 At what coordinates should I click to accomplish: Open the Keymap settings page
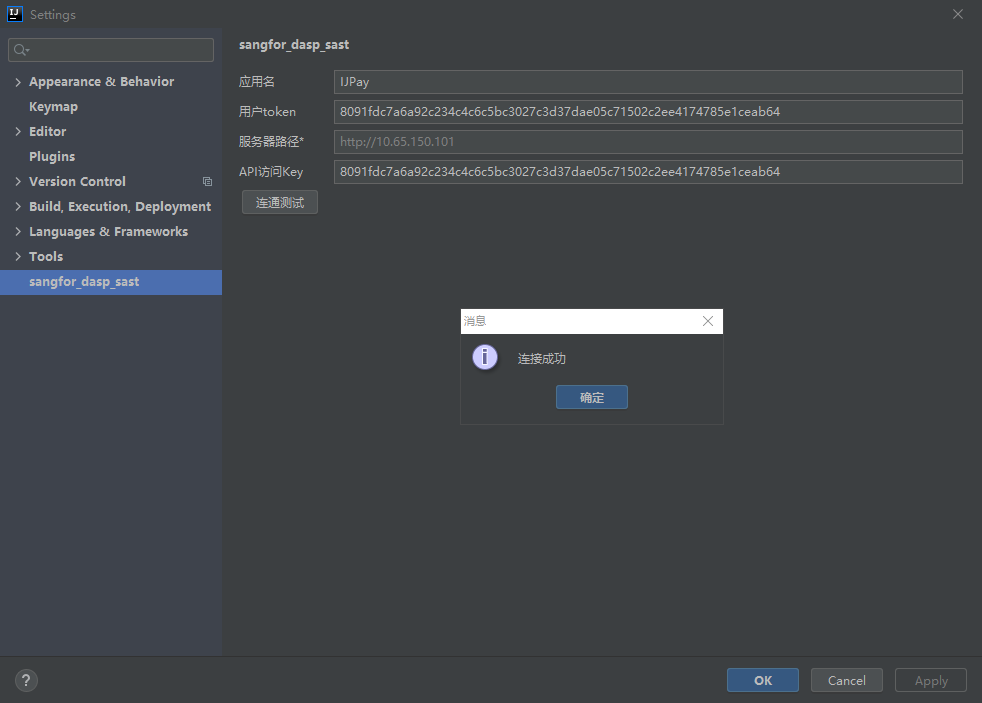[53, 107]
